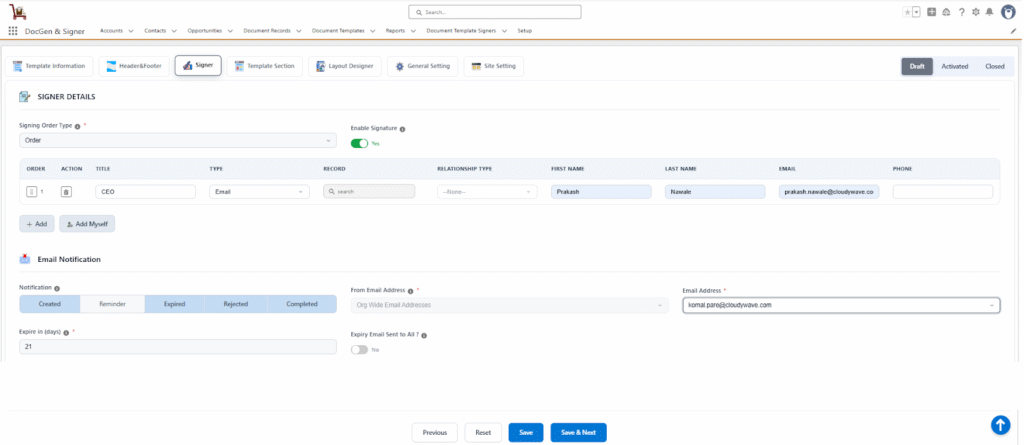Turn on Expiry Email Sent to All
Viewport: 1024px width, 445px height.
[359, 349]
